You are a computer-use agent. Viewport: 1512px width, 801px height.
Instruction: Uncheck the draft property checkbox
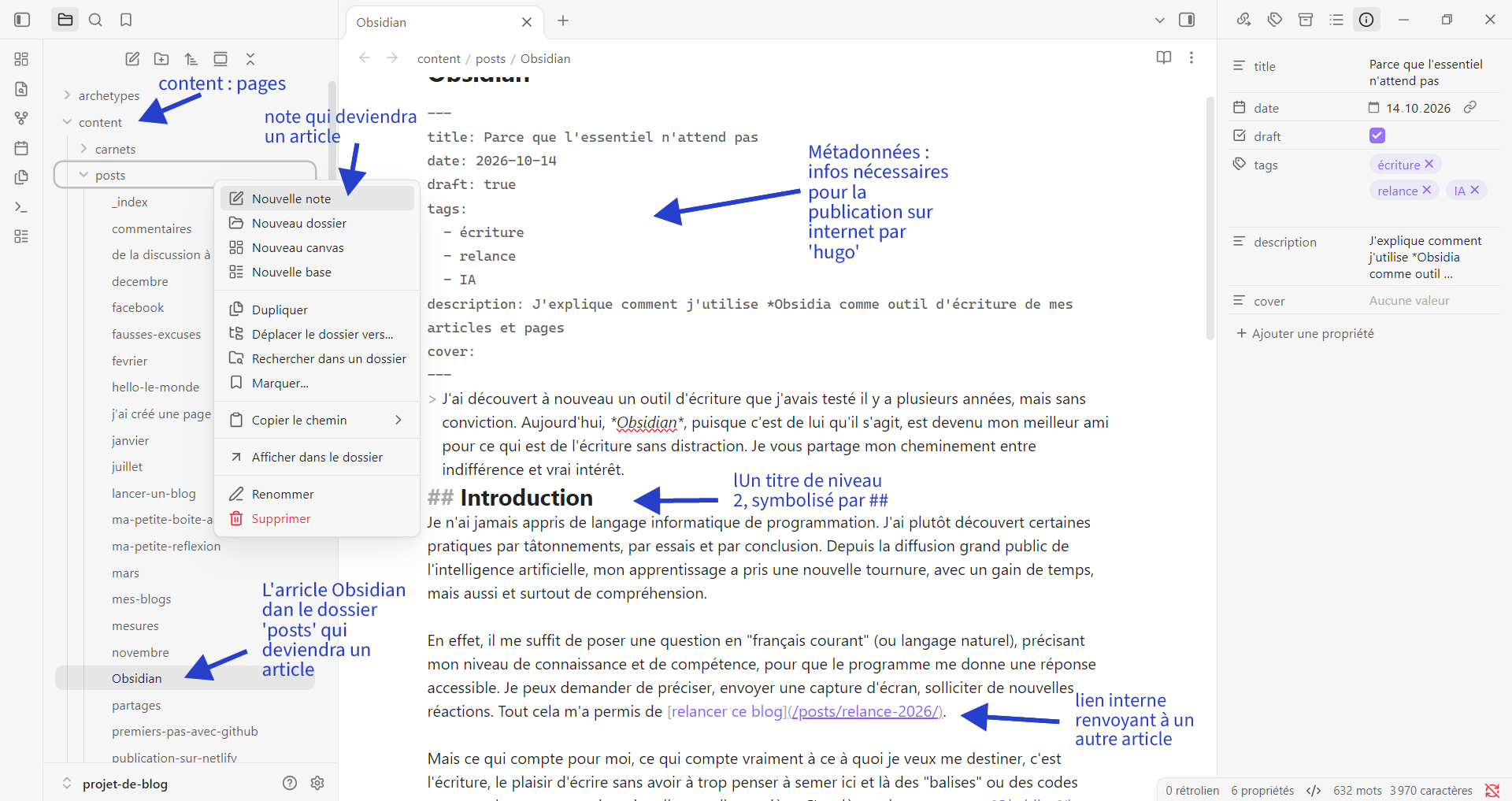click(1377, 135)
